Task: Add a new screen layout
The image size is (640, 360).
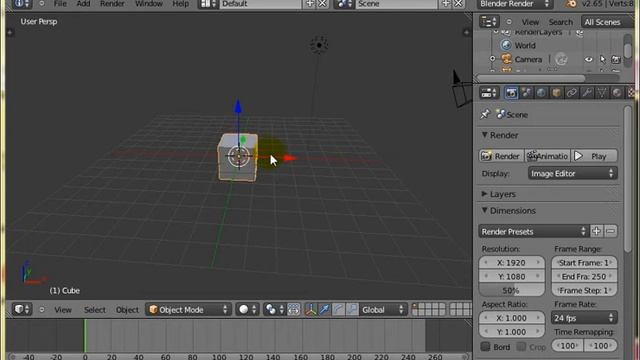Action: pos(310,4)
